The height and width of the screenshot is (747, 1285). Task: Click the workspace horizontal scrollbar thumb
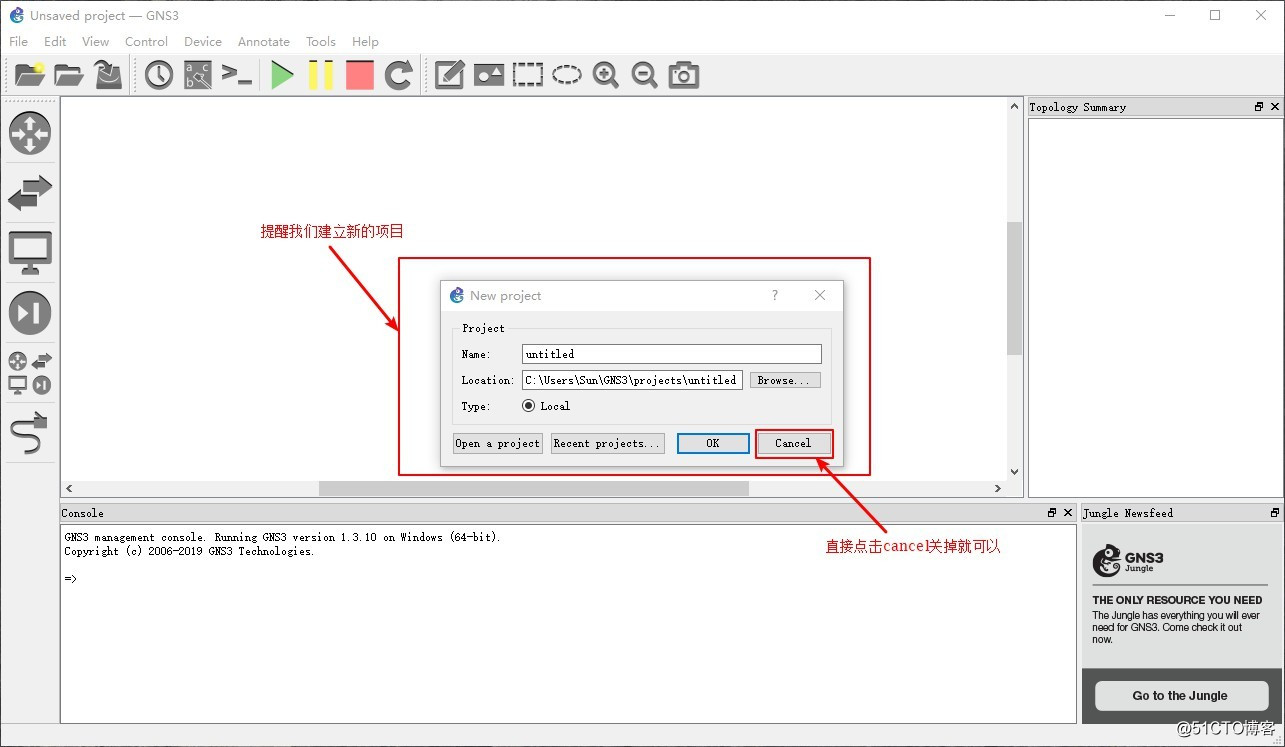[x=534, y=488]
